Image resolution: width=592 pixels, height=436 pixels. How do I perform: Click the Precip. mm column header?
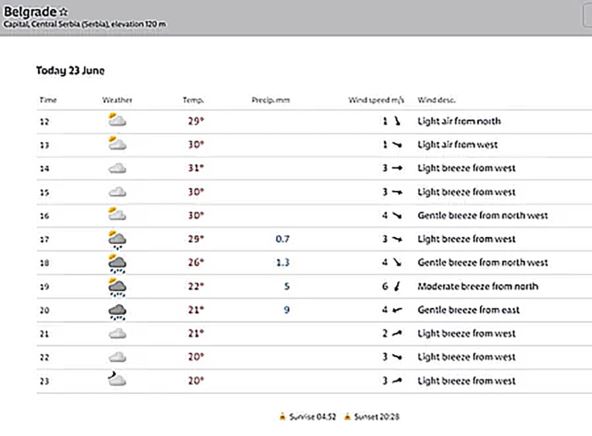271,100
